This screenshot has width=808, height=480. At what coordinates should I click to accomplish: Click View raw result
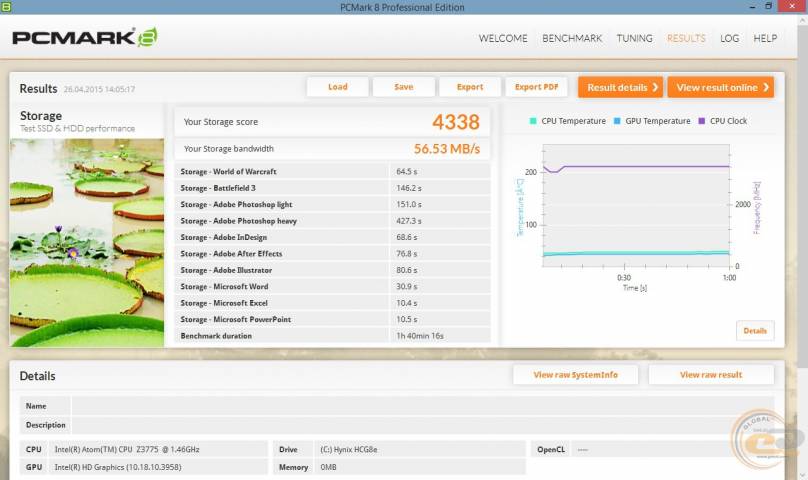point(711,375)
